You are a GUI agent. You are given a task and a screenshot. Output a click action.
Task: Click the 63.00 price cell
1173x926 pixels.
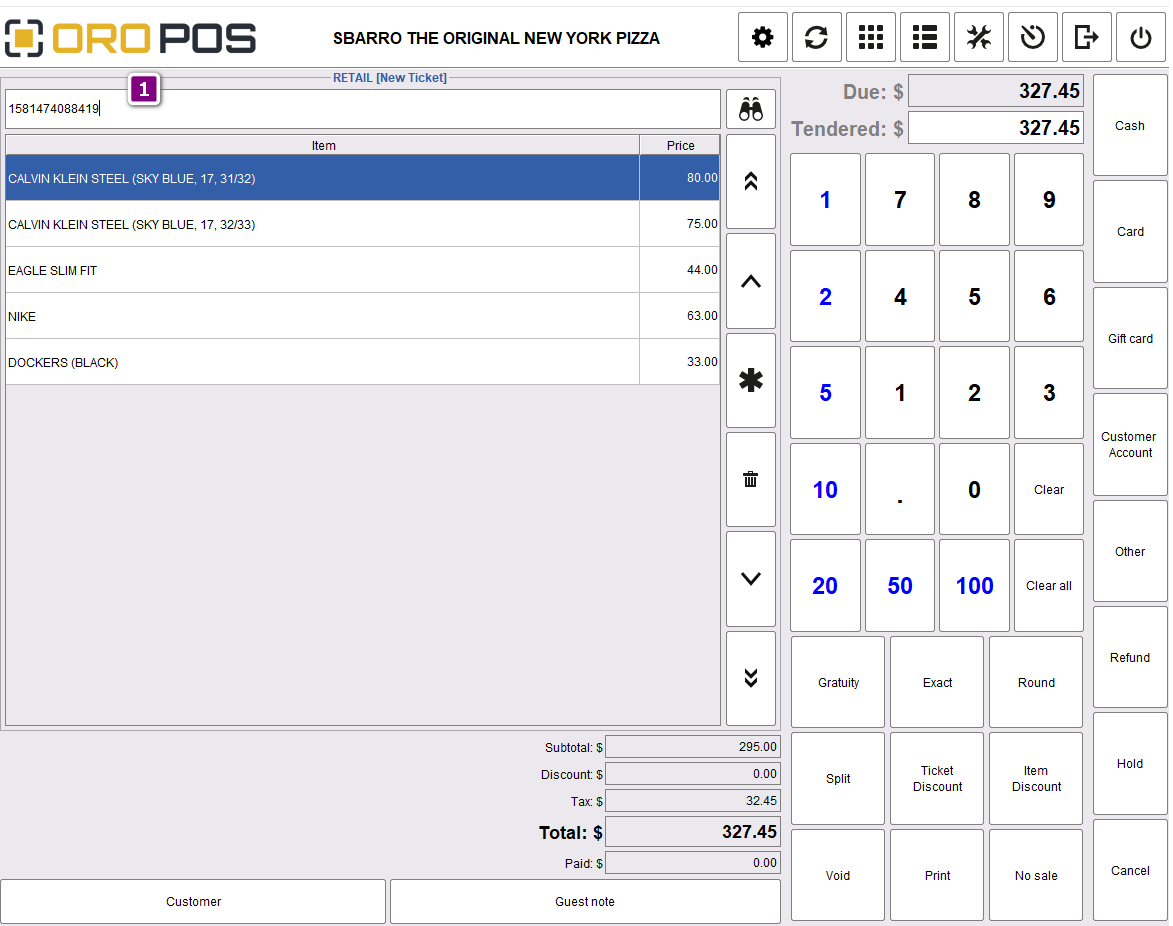point(680,316)
